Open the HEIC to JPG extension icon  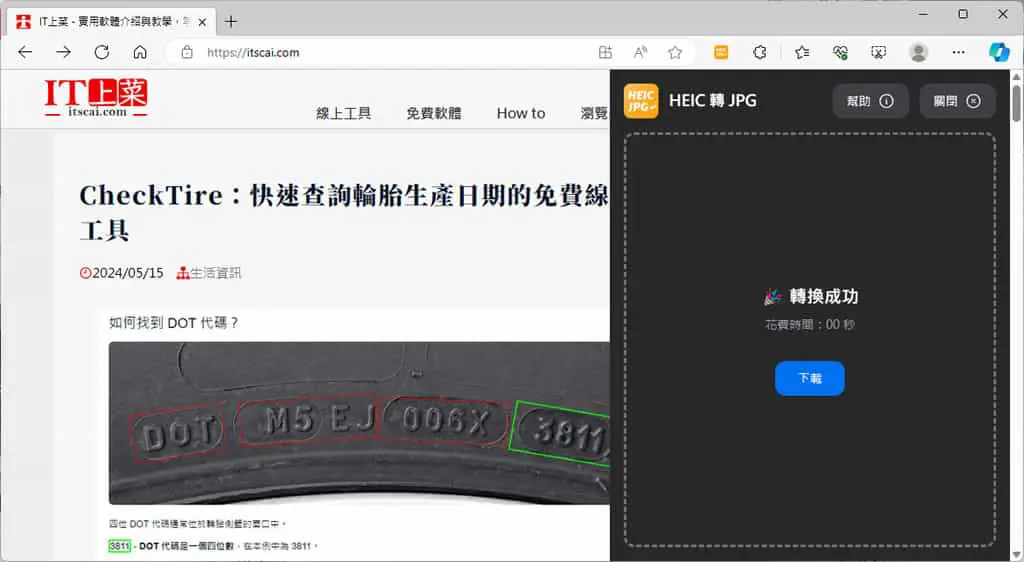(x=721, y=52)
